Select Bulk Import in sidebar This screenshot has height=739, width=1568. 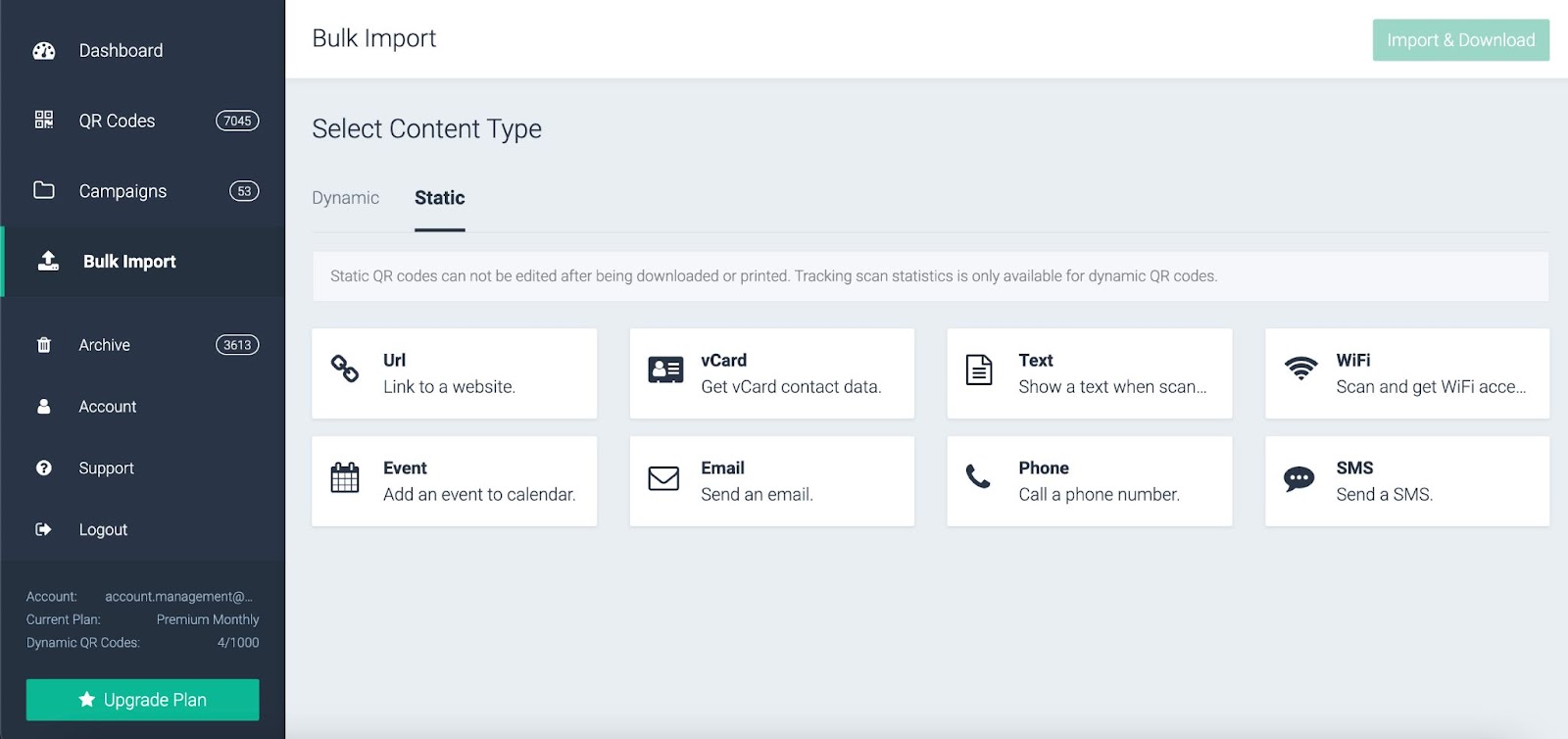click(143, 262)
